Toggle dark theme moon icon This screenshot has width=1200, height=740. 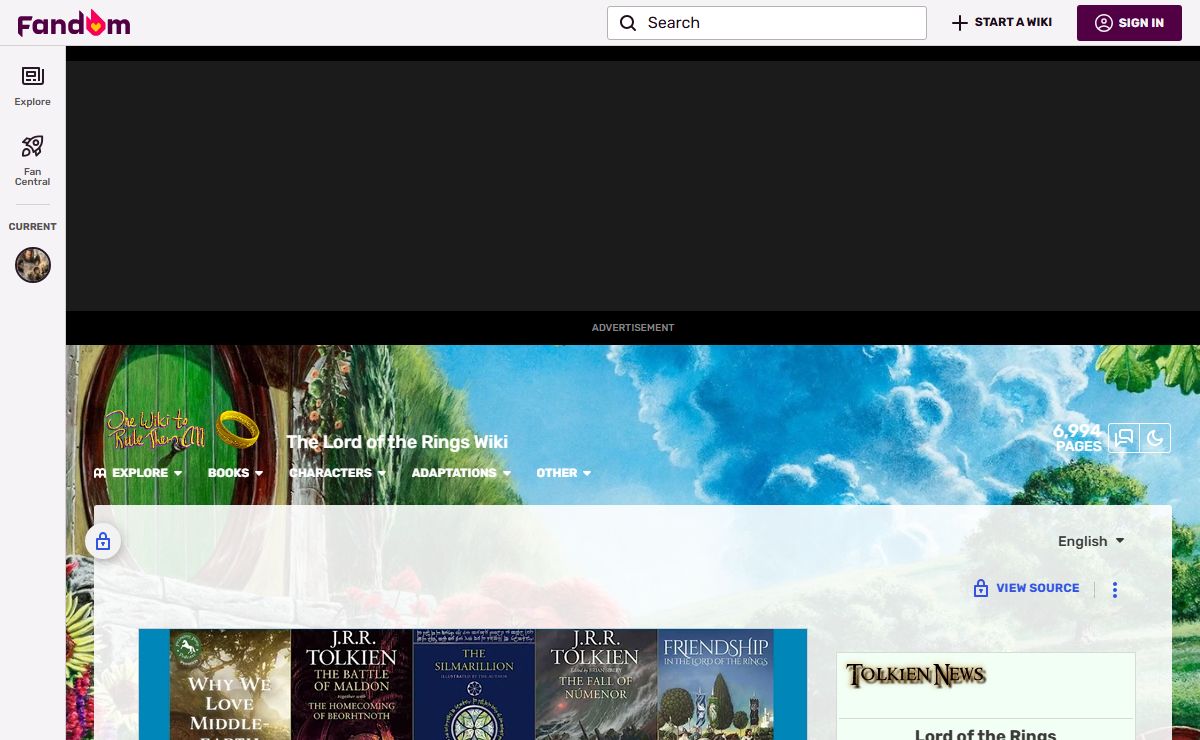pyautogui.click(x=1155, y=438)
